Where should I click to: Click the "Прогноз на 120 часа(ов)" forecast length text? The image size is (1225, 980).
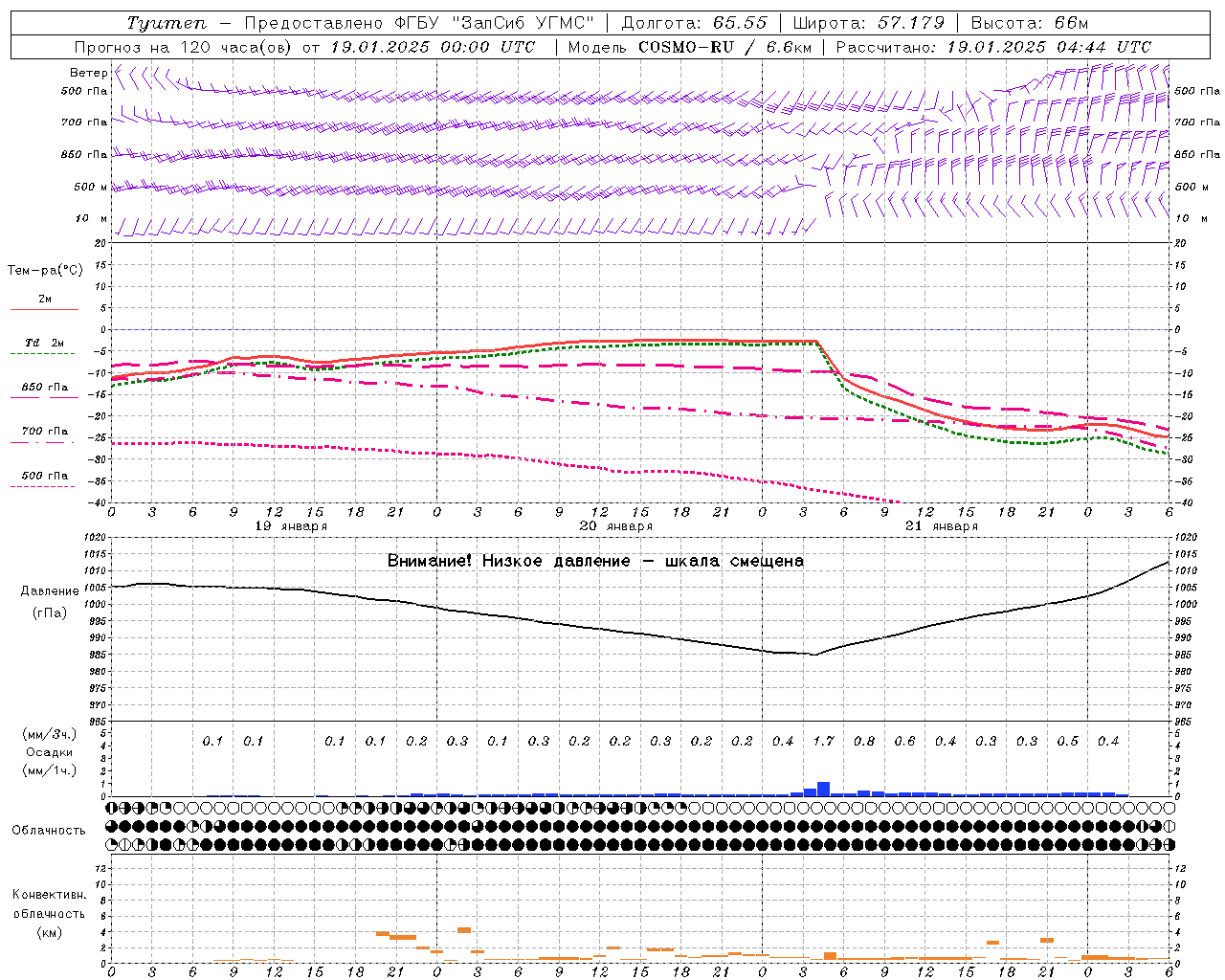pyautogui.click(x=185, y=47)
